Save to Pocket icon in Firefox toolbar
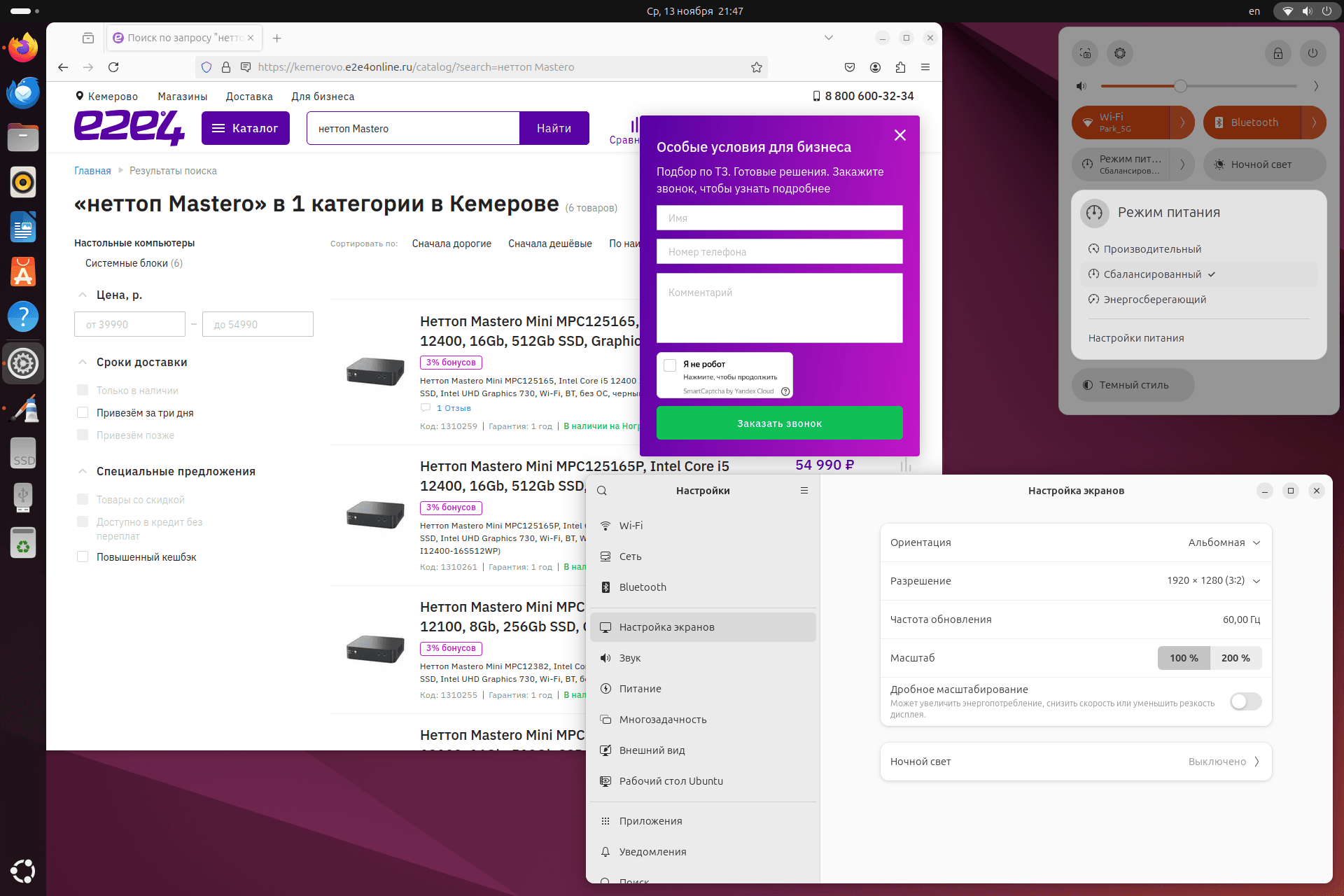1344x896 pixels. (850, 67)
